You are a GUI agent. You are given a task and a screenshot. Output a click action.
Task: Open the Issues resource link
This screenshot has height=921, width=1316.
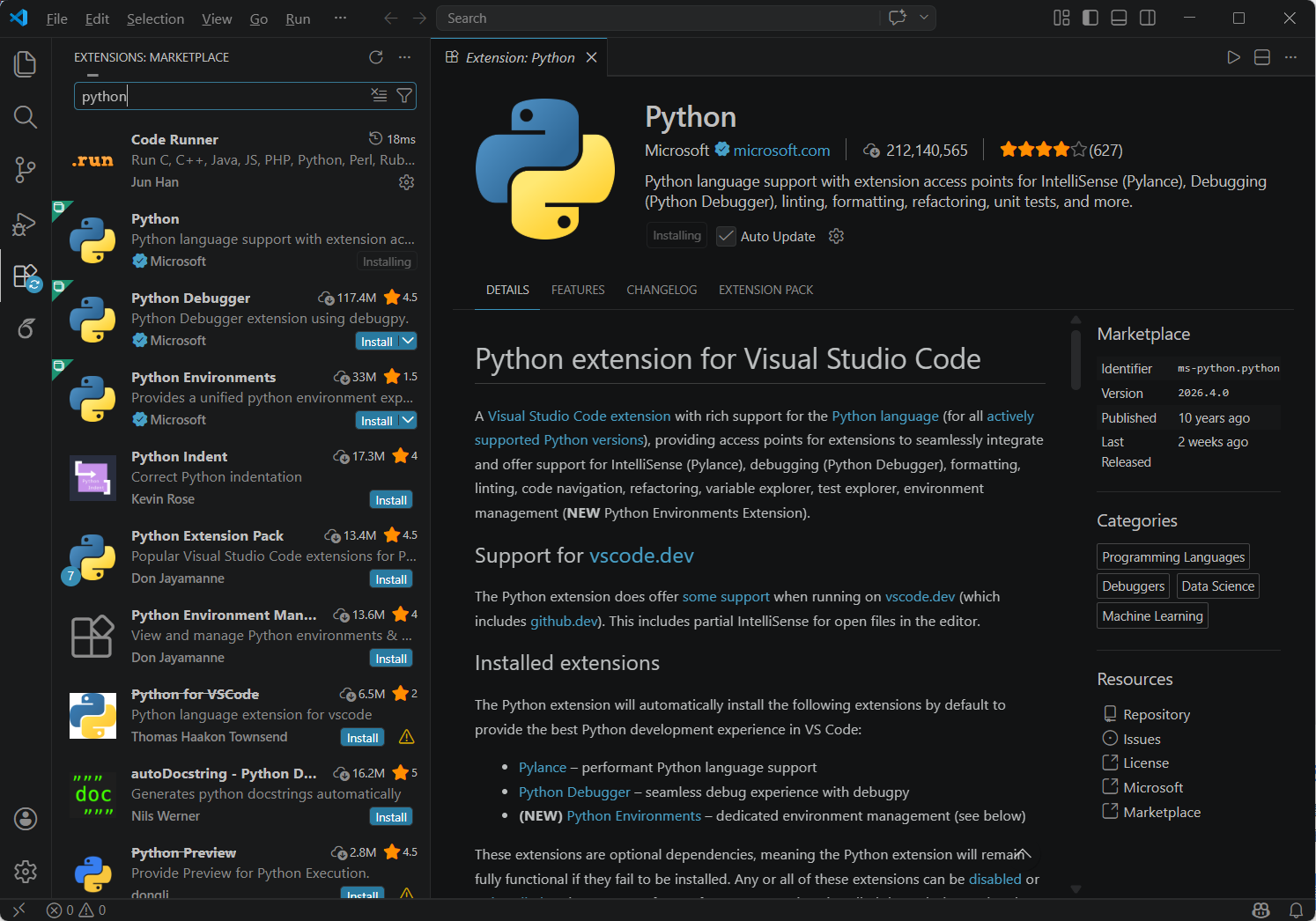tap(1142, 740)
